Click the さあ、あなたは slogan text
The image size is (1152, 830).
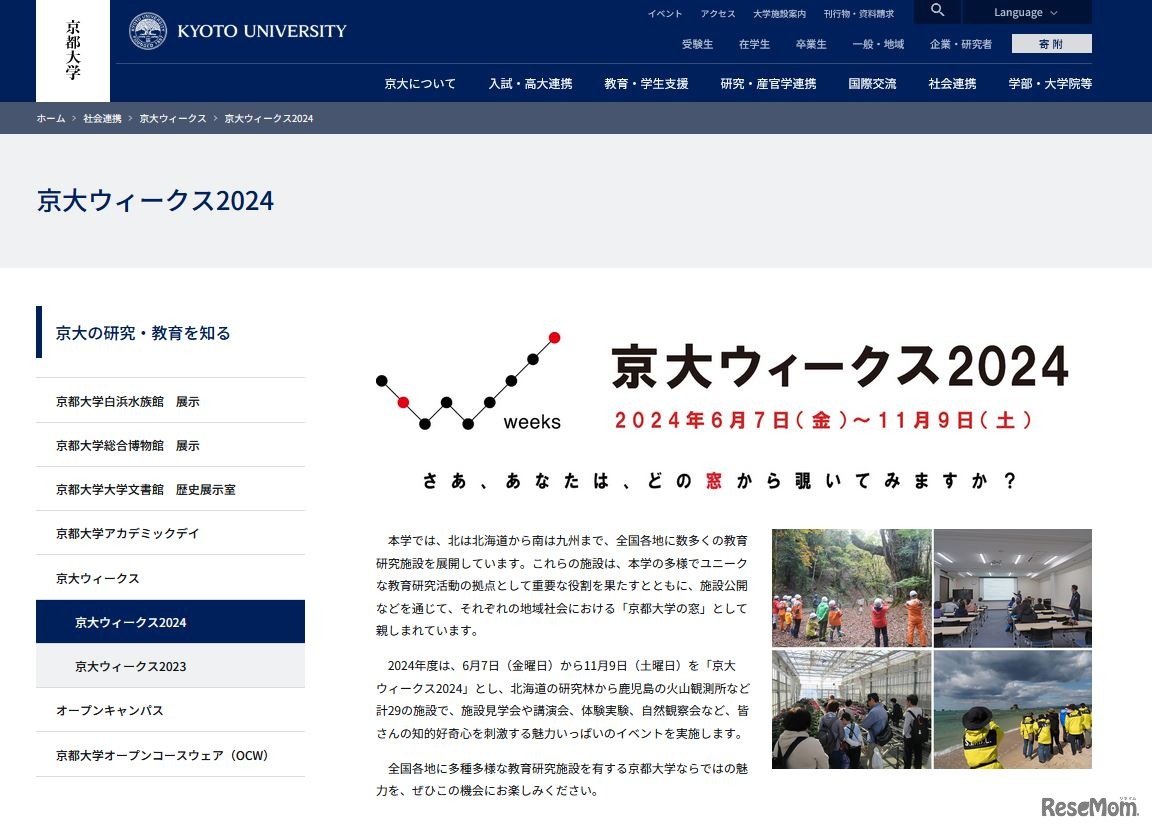[x=720, y=481]
